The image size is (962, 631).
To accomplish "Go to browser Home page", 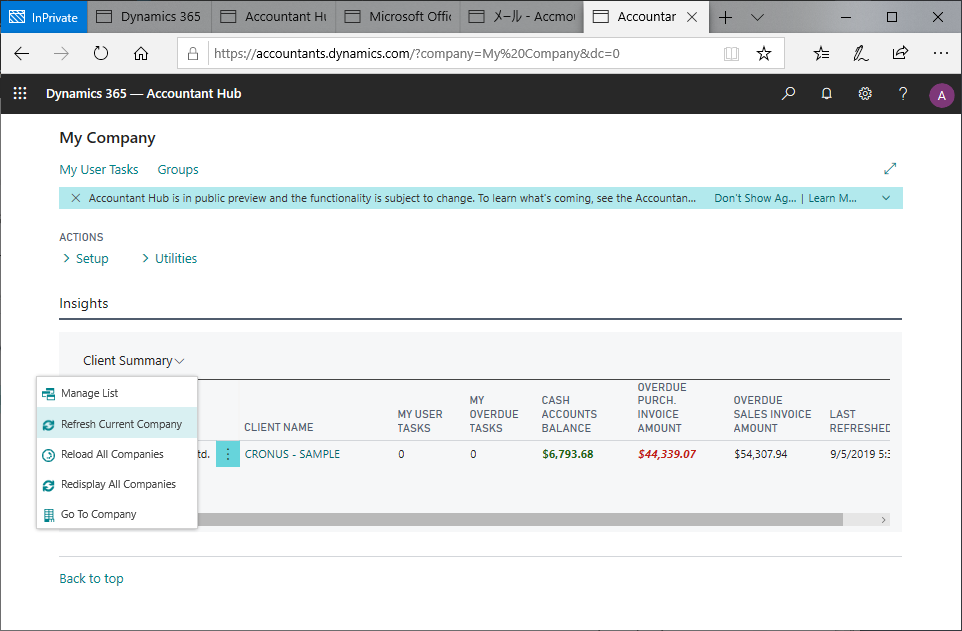I will tap(141, 53).
